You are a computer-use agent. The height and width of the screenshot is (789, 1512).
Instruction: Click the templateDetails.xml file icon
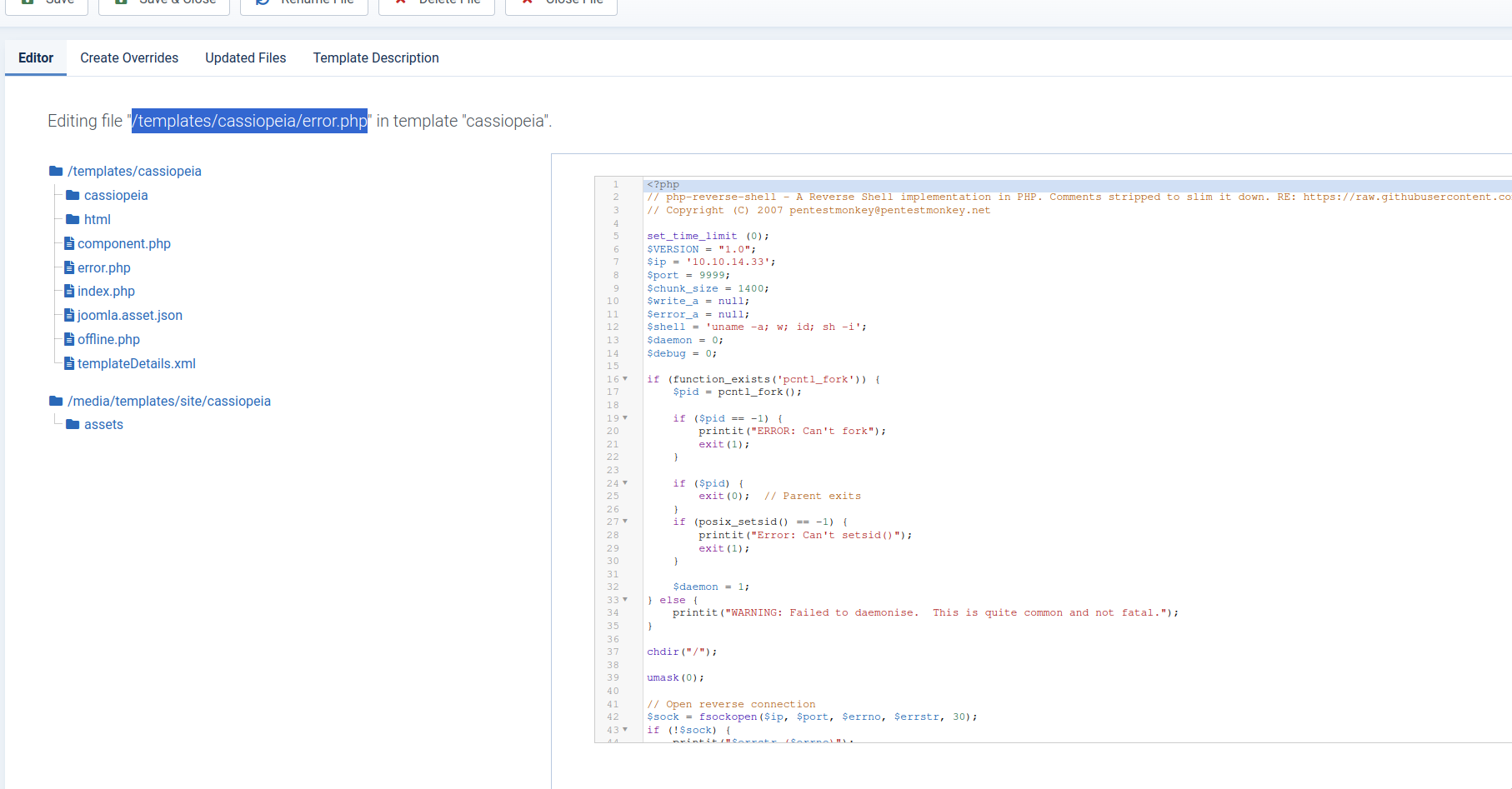tap(69, 363)
